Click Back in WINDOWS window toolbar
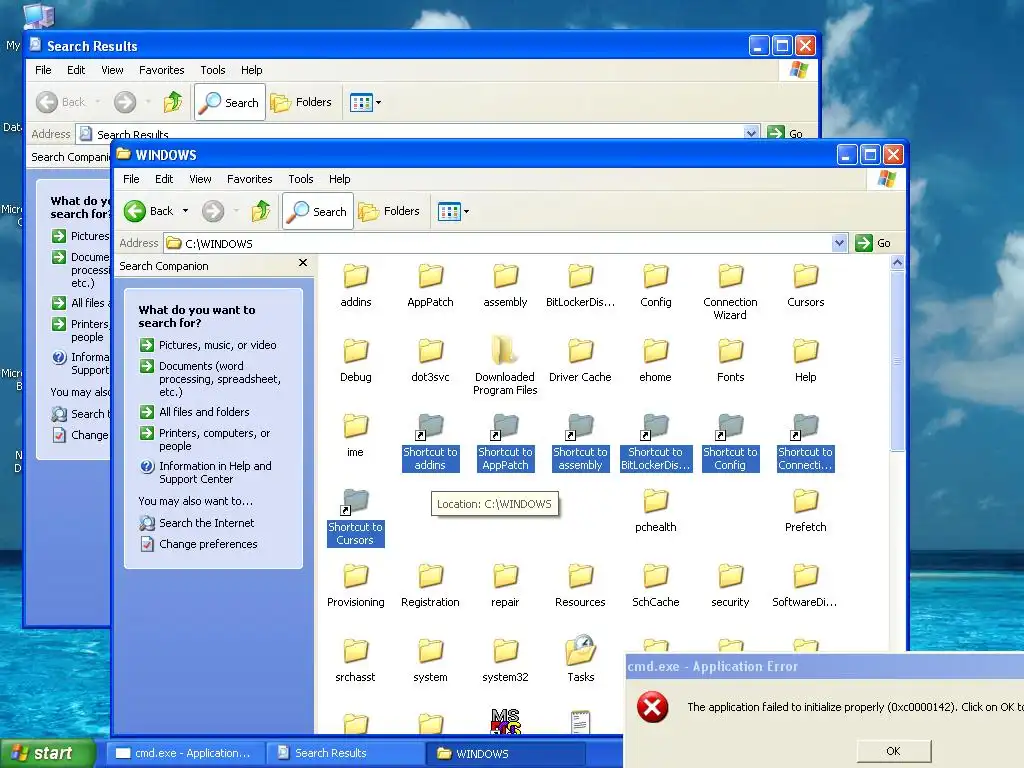 (x=149, y=211)
